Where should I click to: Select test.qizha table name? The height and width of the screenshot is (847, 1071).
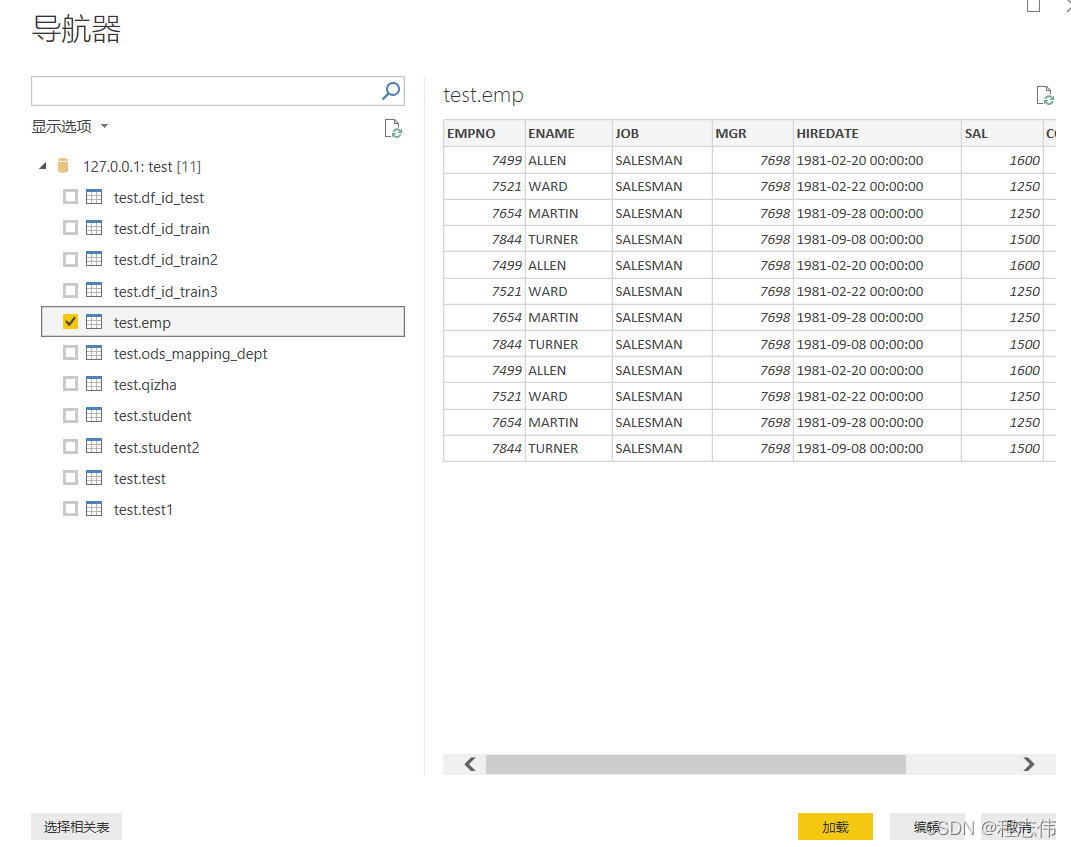click(145, 385)
